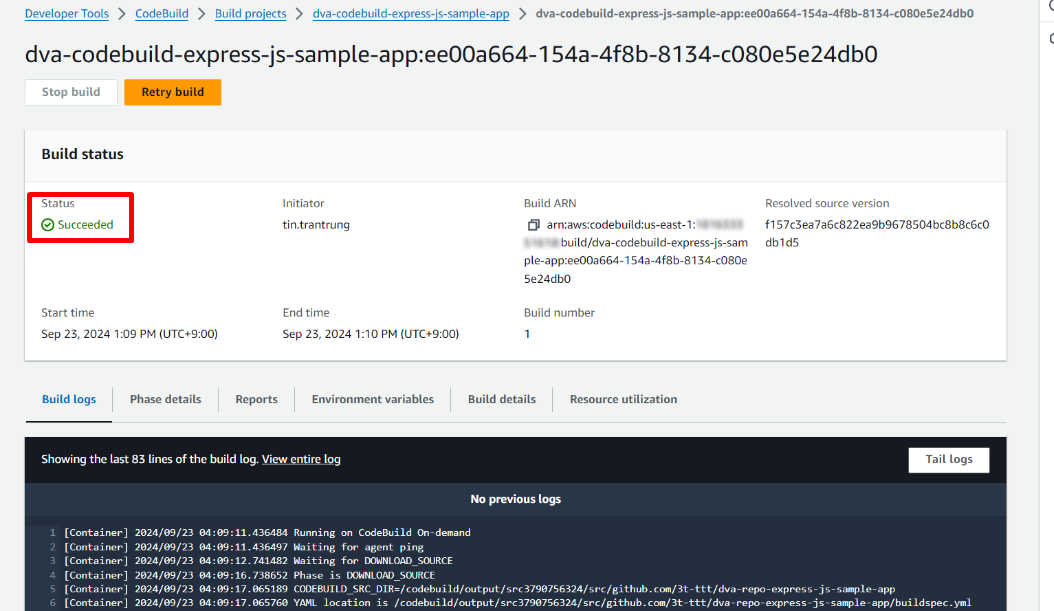The width and height of the screenshot is (1054, 611).
Task: Navigate to Build projects breadcrumb
Action: (250, 14)
